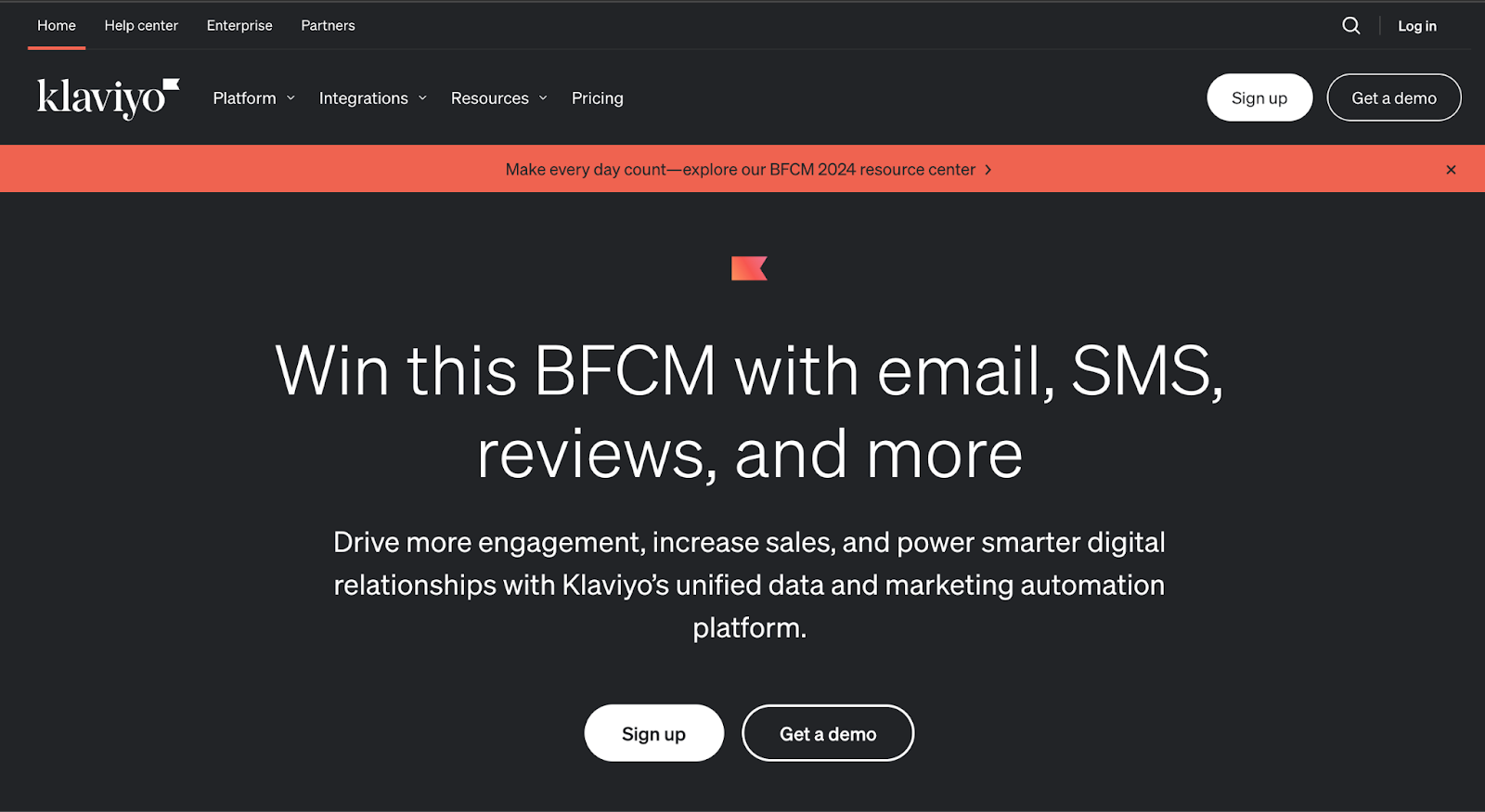This screenshot has height=812, width=1485.
Task: Click the Platform menu label
Action: click(x=244, y=98)
